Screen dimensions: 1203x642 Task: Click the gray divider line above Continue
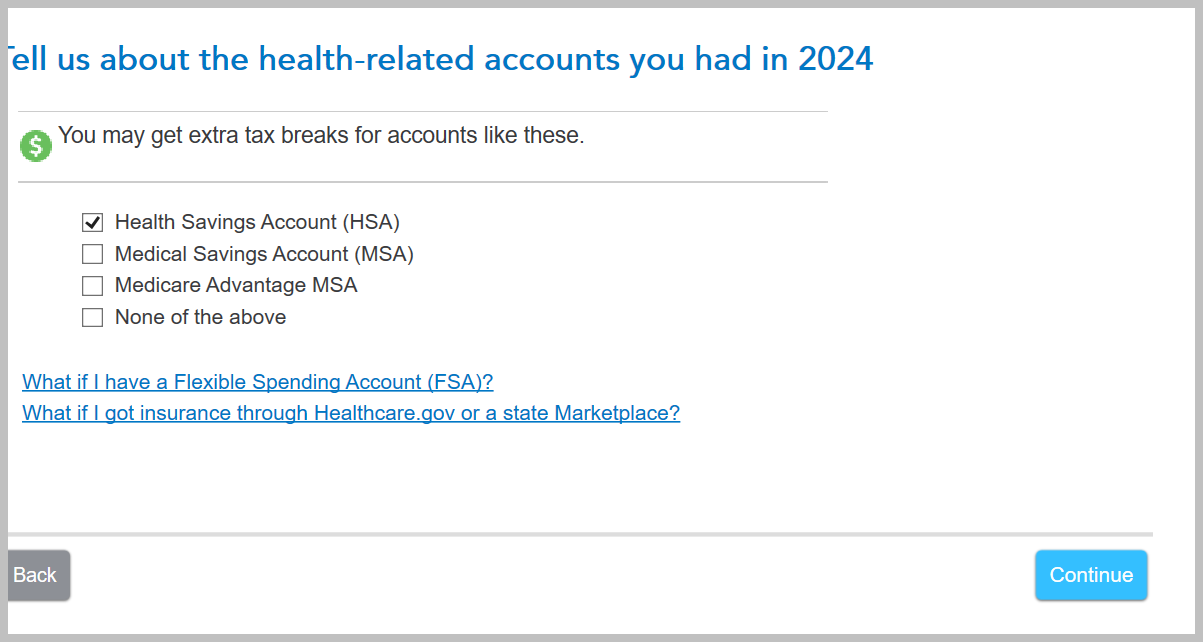pos(580,534)
